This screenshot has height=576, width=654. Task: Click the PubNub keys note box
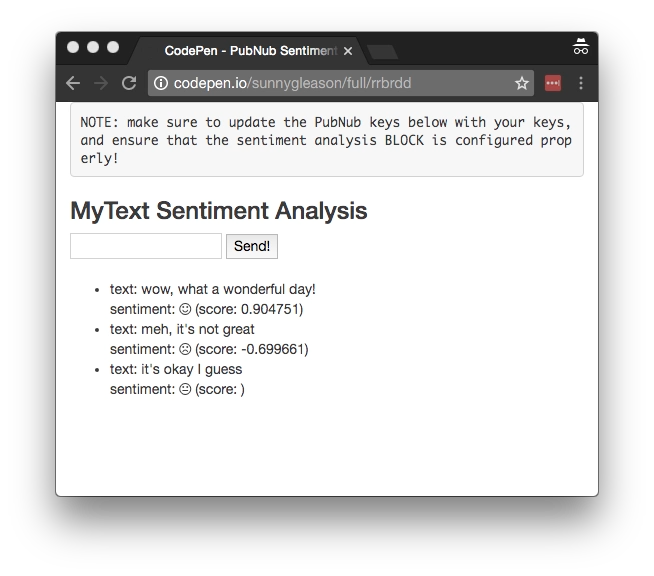point(326,140)
